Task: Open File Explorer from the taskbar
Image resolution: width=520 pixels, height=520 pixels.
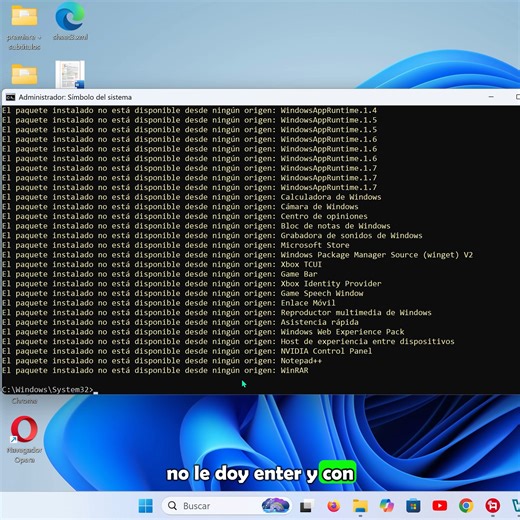Action: (360, 506)
